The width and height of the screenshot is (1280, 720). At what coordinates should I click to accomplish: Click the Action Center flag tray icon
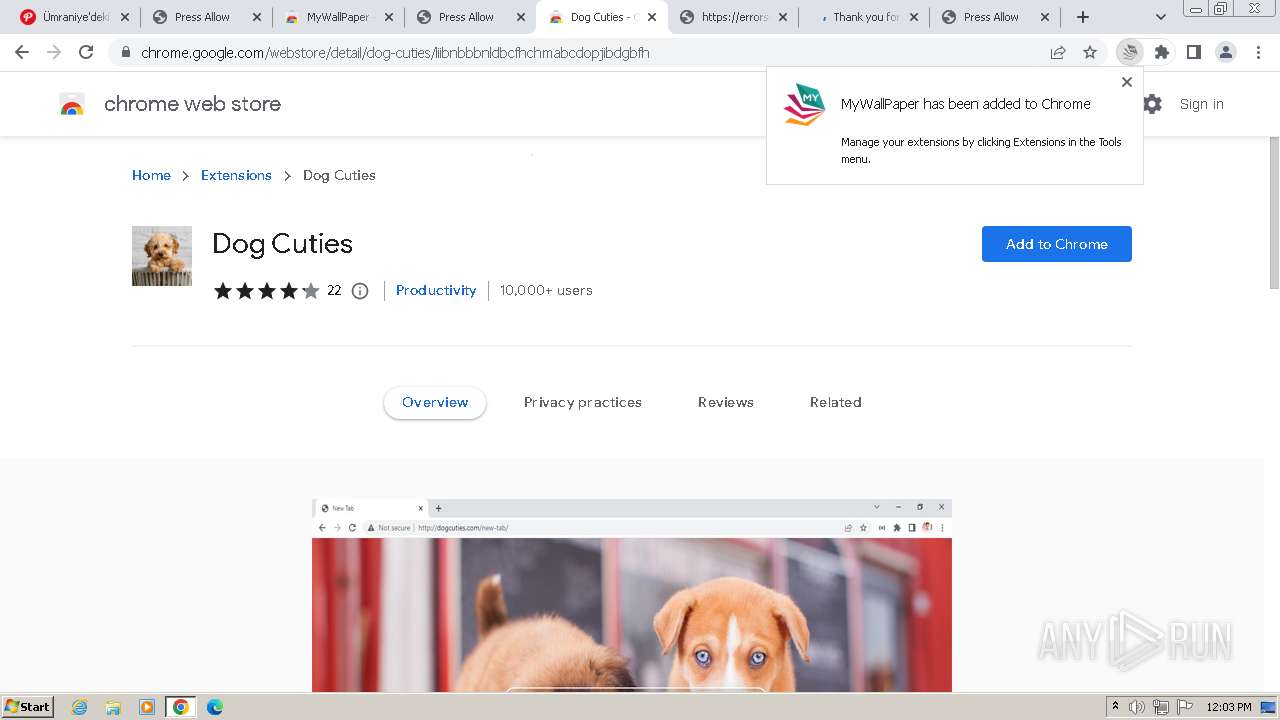(1185, 707)
